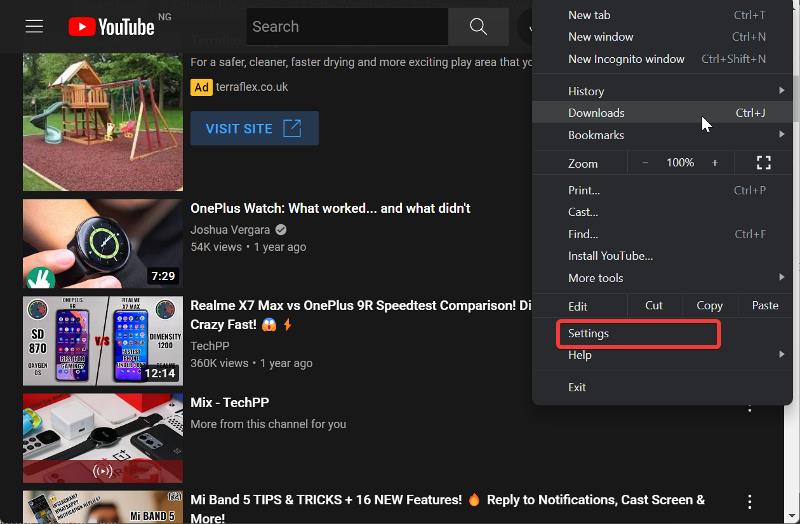This screenshot has width=800, height=524.
Task: Open a New Incognito window
Action: pos(662,59)
